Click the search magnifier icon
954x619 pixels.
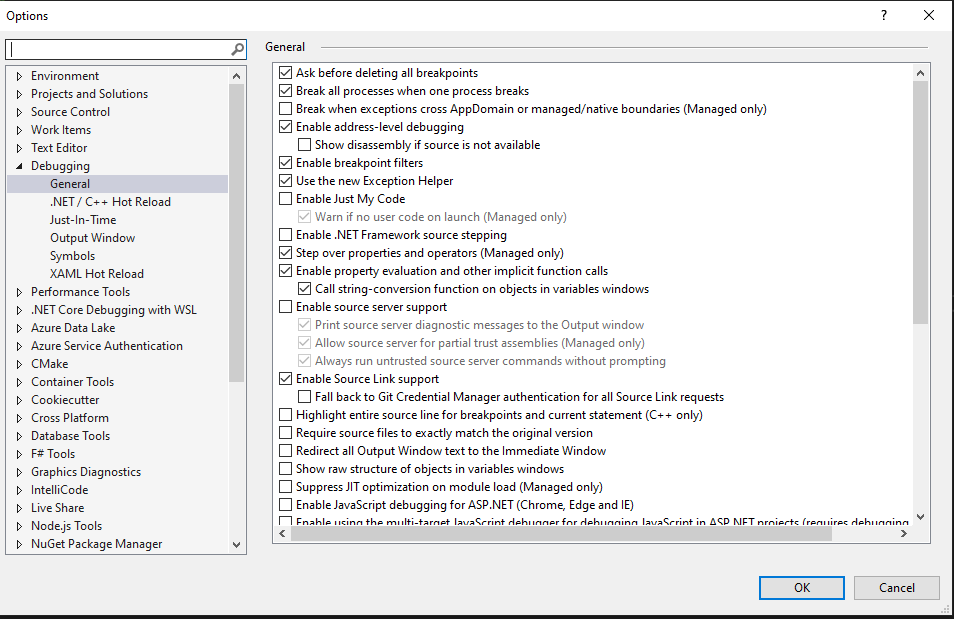coord(238,49)
